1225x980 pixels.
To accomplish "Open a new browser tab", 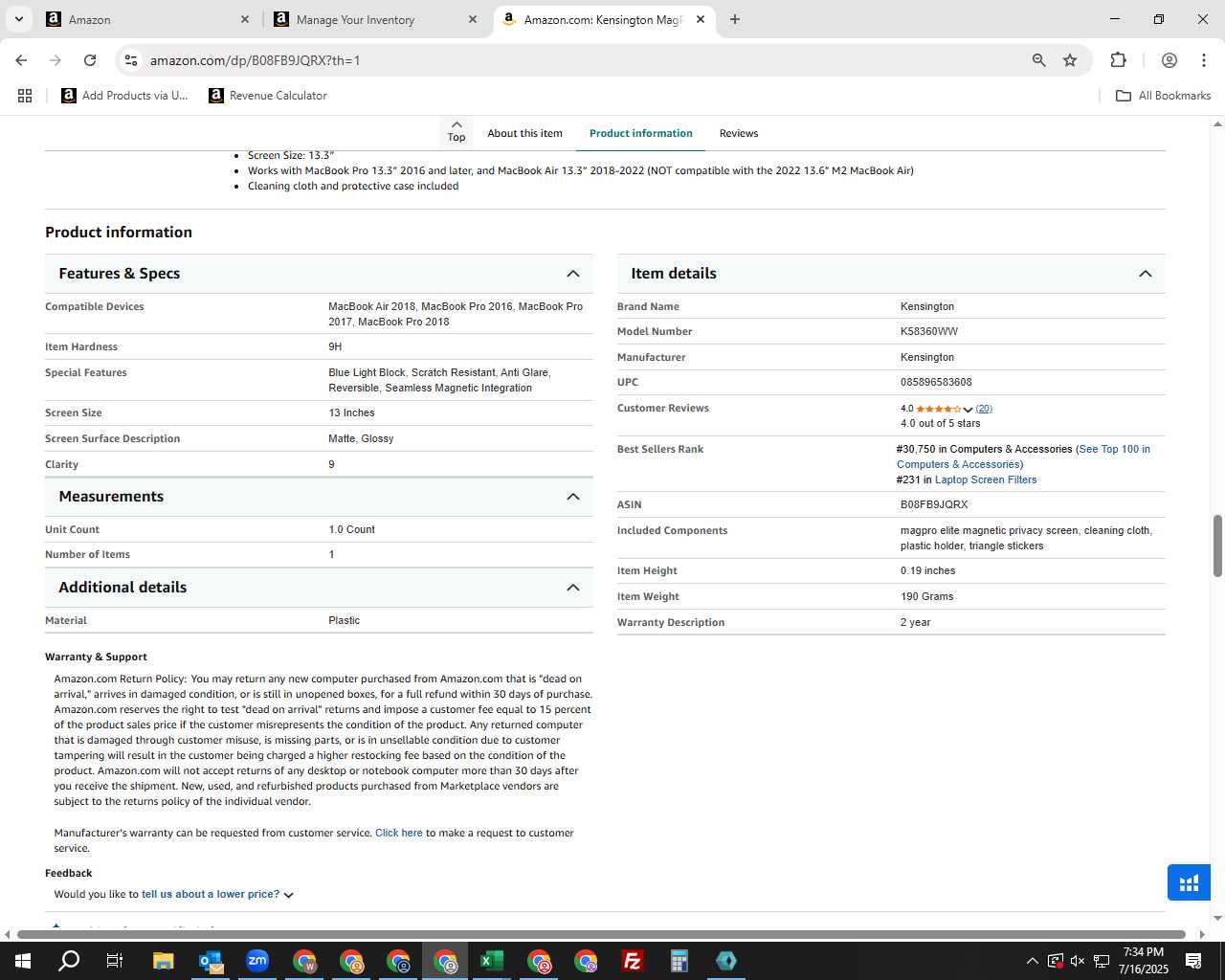I will pyautogui.click(x=735, y=19).
